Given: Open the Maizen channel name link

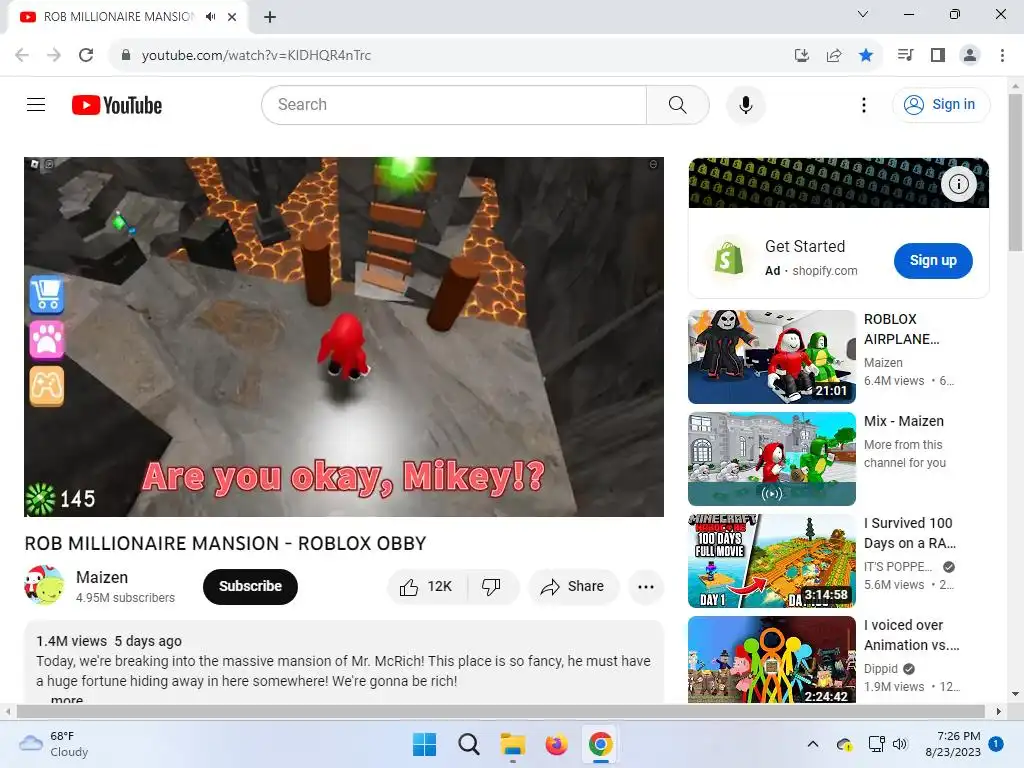Looking at the screenshot, I should 102,577.
